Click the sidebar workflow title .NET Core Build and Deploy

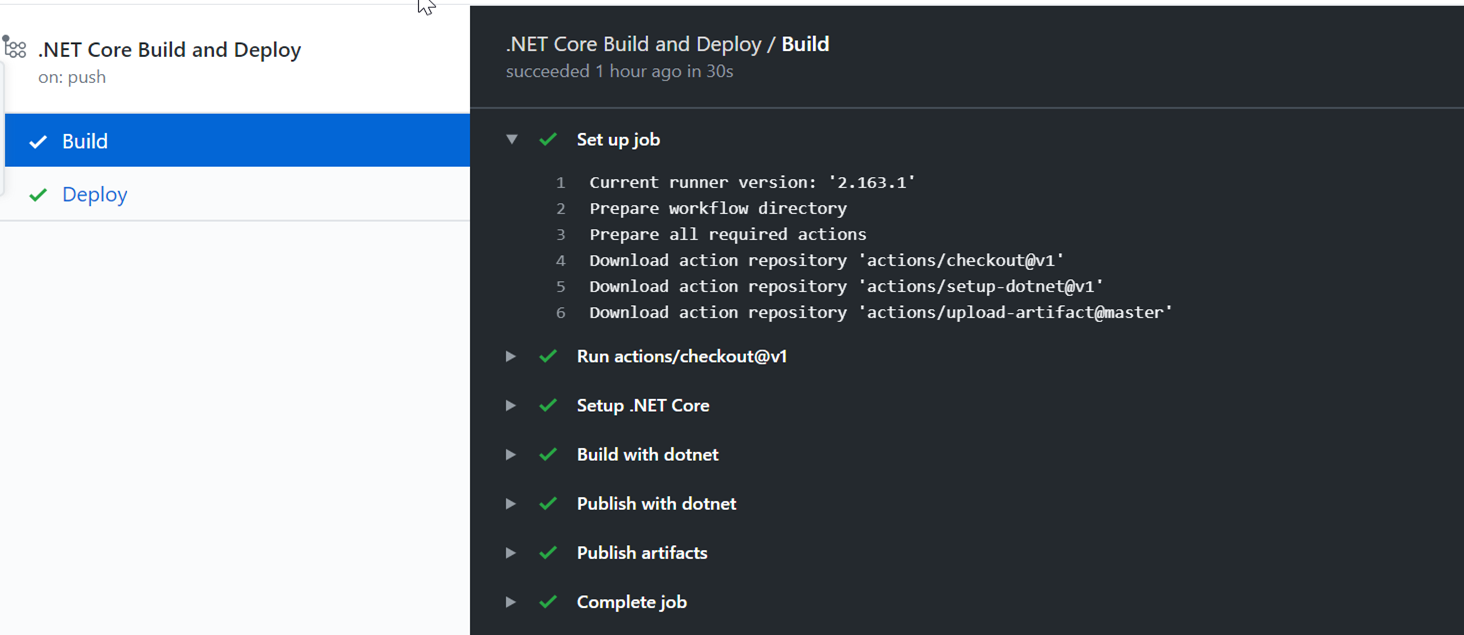169,49
